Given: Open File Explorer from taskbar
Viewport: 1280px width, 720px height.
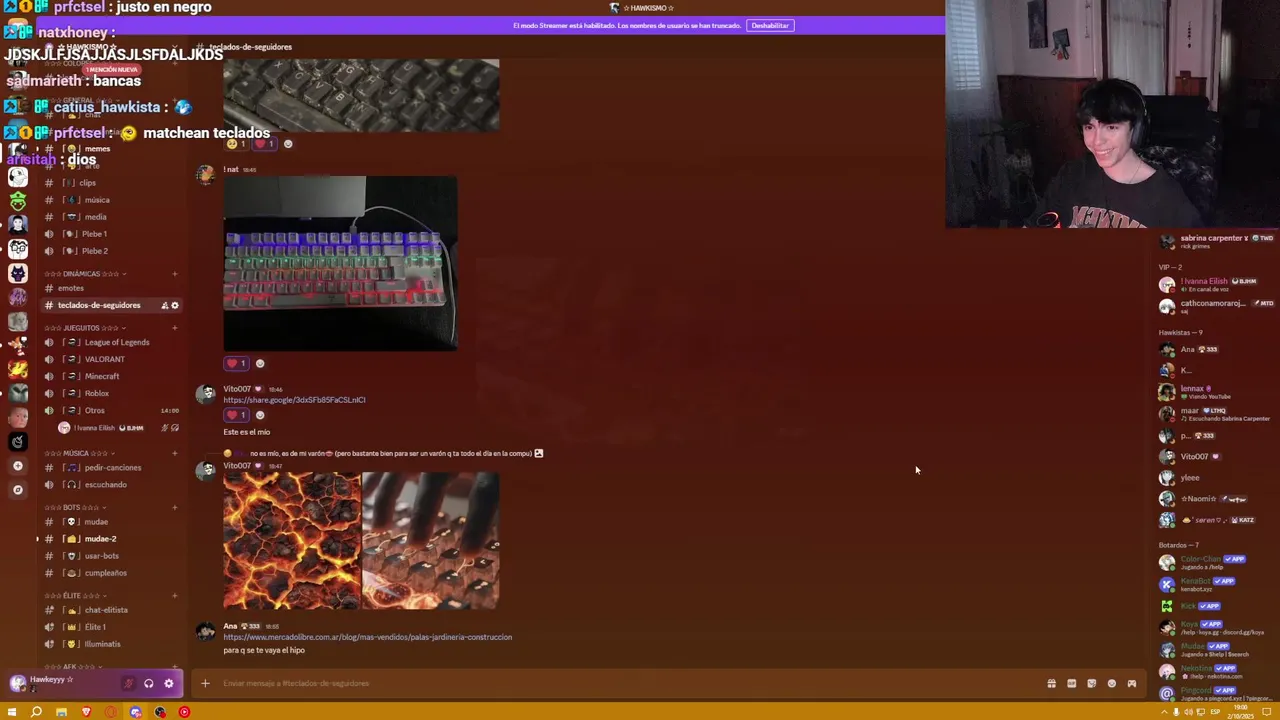Looking at the screenshot, I should click(x=61, y=712).
